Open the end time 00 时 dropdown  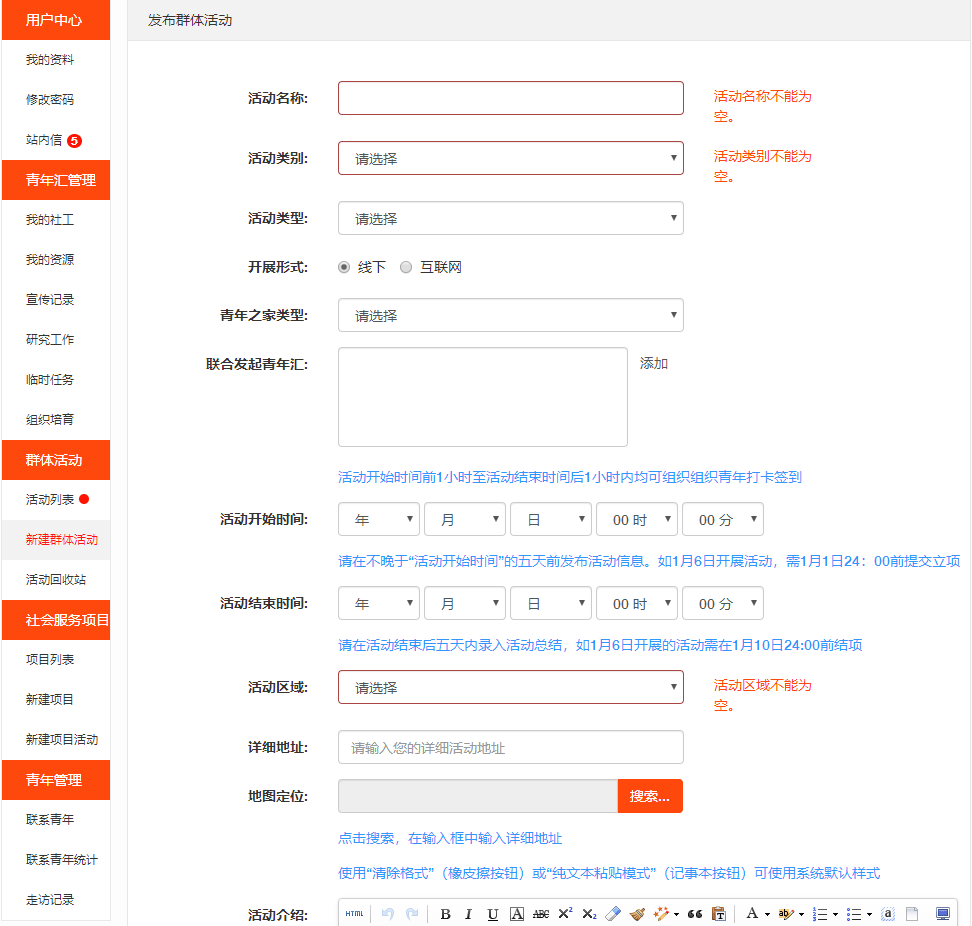[637, 603]
